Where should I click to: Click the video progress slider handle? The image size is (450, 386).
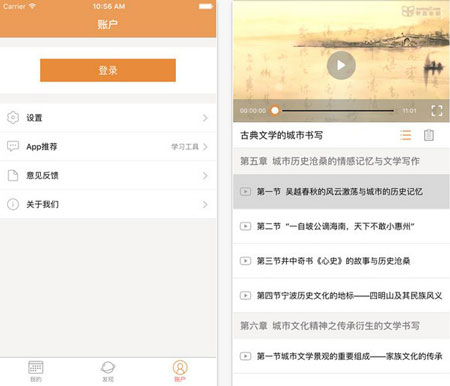(275, 110)
